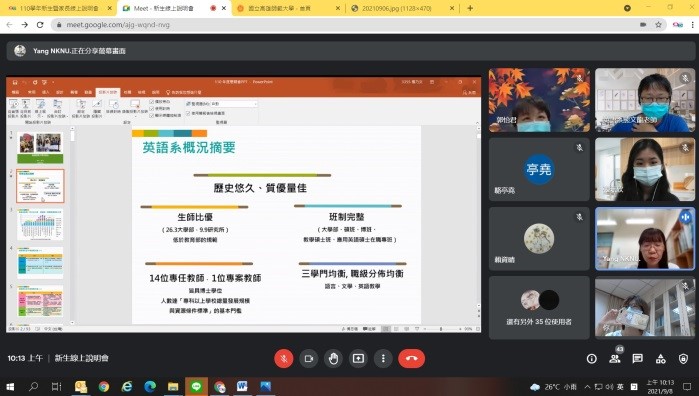
Task: Open the present screen button
Action: coord(358,359)
